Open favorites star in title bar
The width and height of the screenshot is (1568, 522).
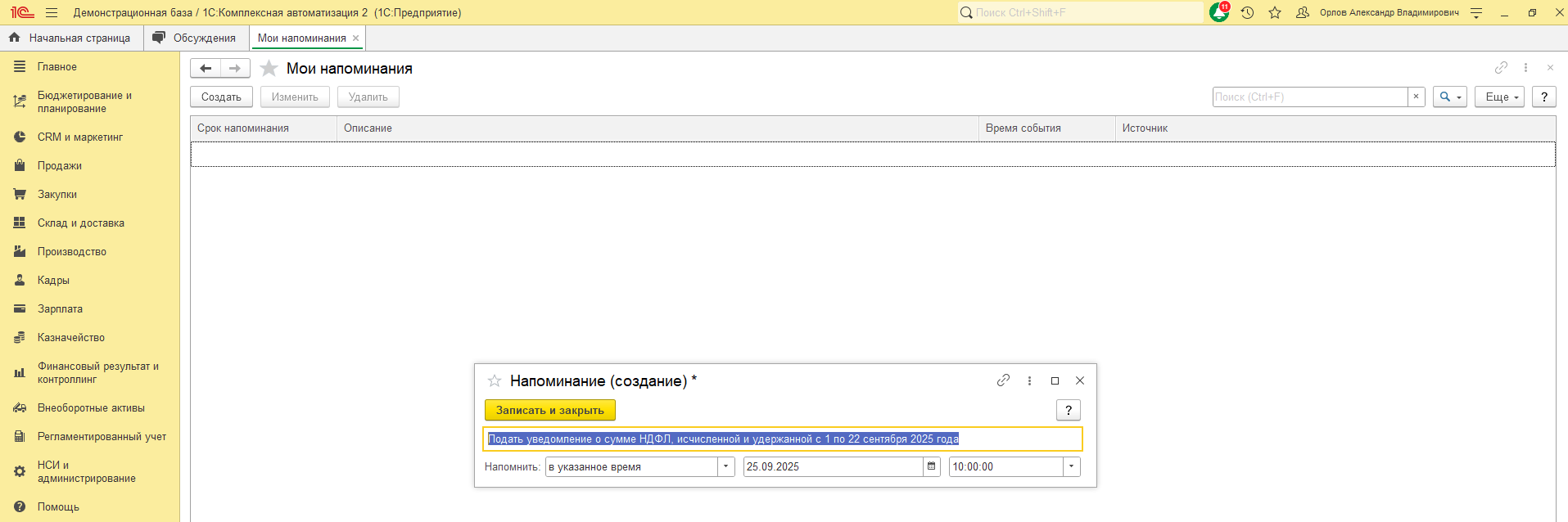(1275, 13)
